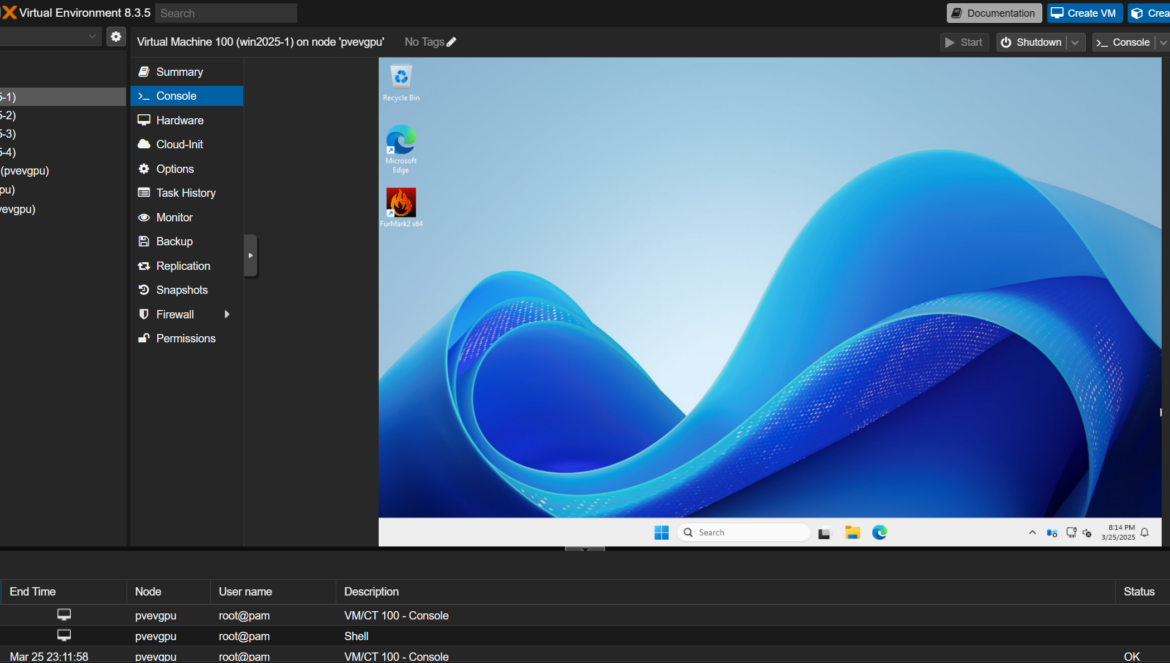Sort tasks by the End Time column
1170x663 pixels.
63,592
